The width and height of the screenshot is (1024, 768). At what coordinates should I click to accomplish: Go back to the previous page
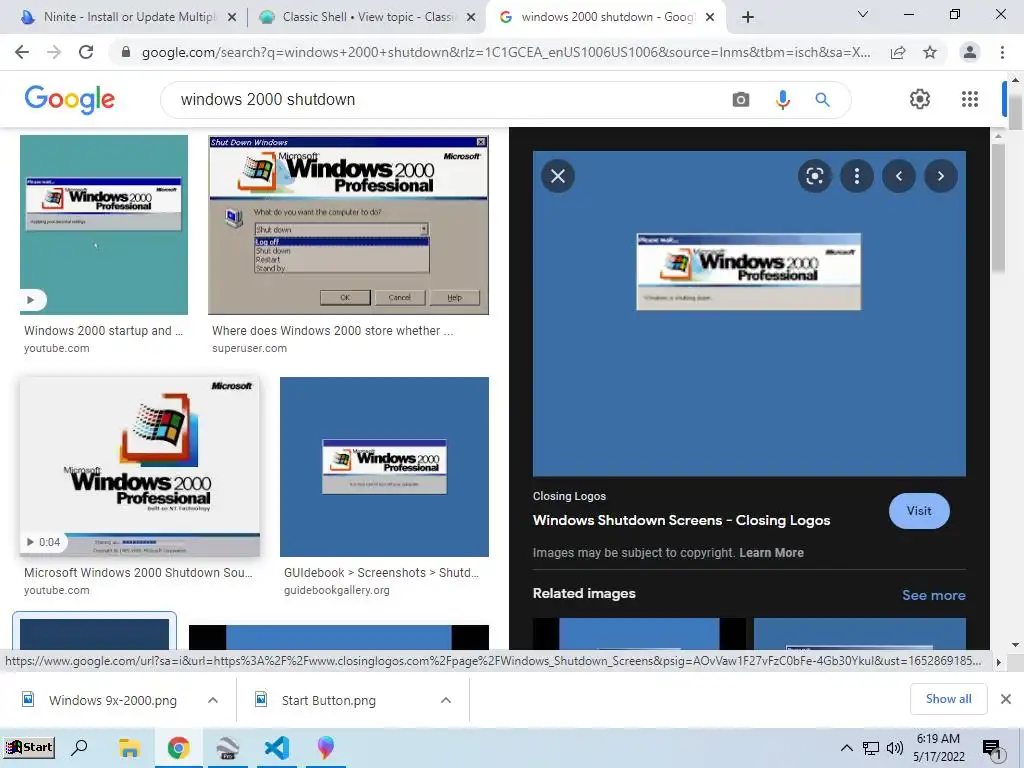(22, 52)
